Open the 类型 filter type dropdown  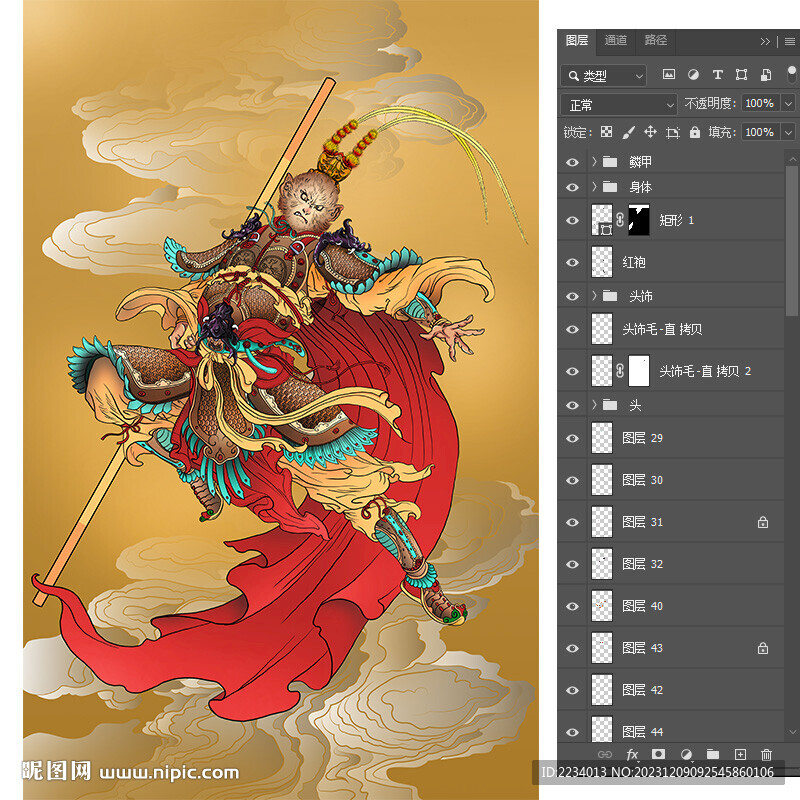tap(604, 76)
